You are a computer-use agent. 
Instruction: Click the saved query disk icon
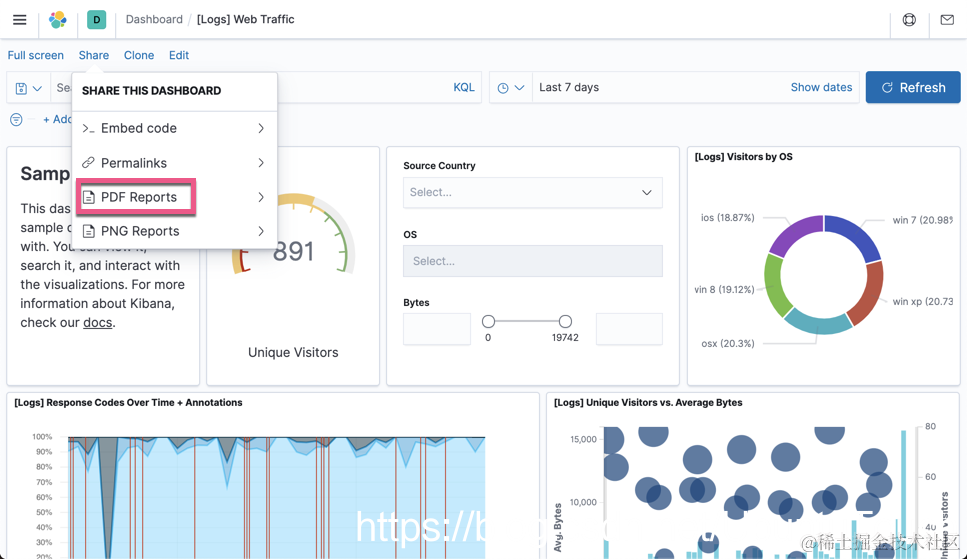click(x=21, y=88)
